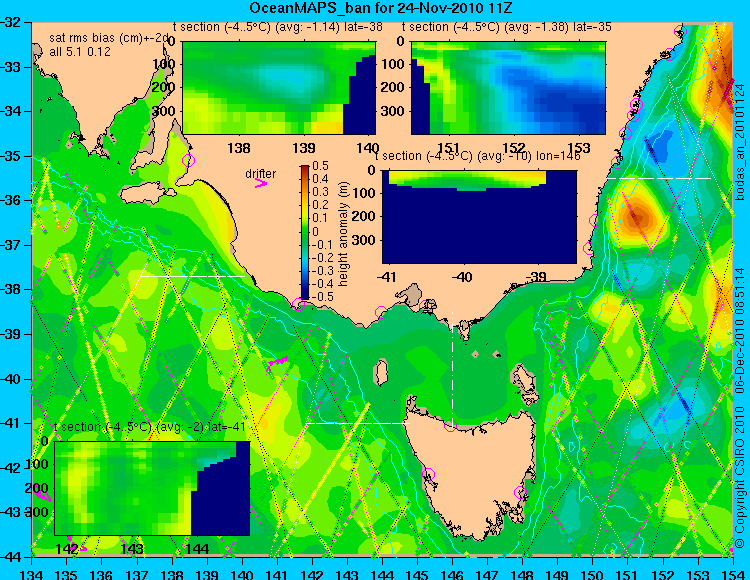Screen dimensions: 750x580
Task: Click the 152 tick in the lat=-35 inset
Action: 514,147
